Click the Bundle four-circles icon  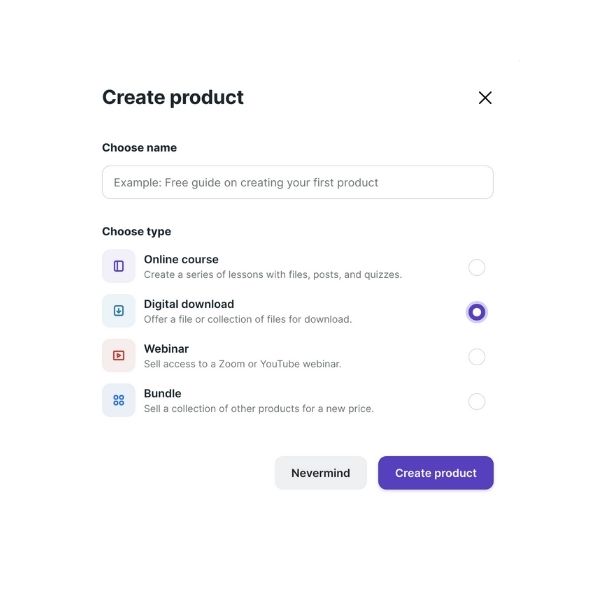point(119,400)
